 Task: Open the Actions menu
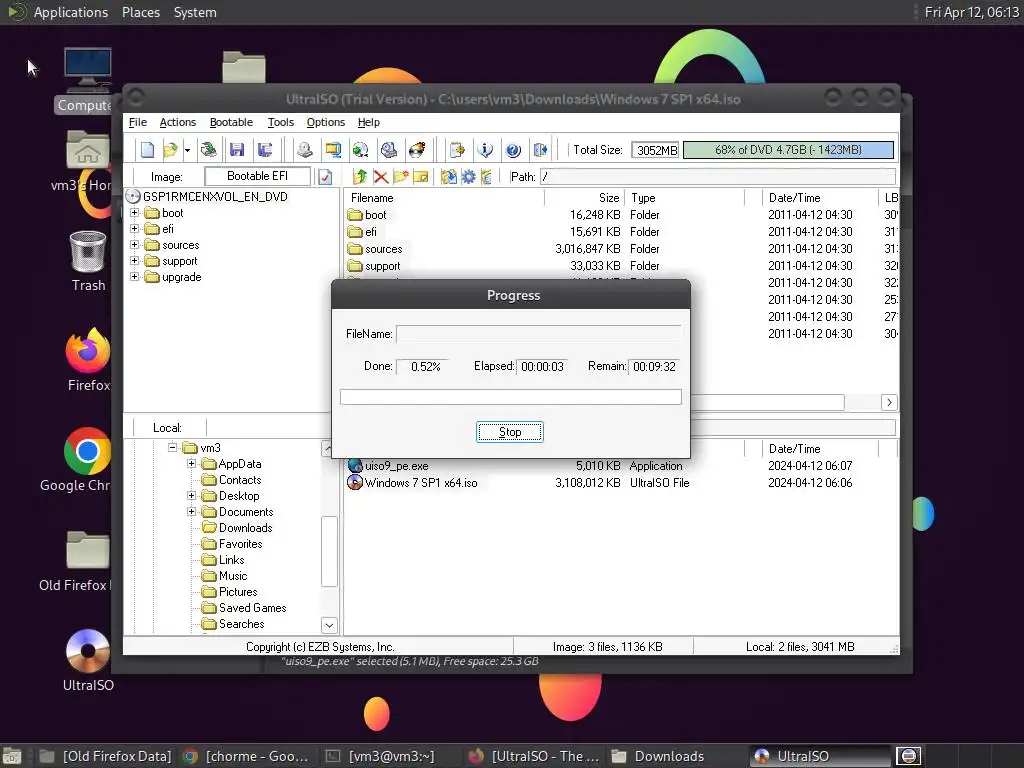[x=178, y=122]
